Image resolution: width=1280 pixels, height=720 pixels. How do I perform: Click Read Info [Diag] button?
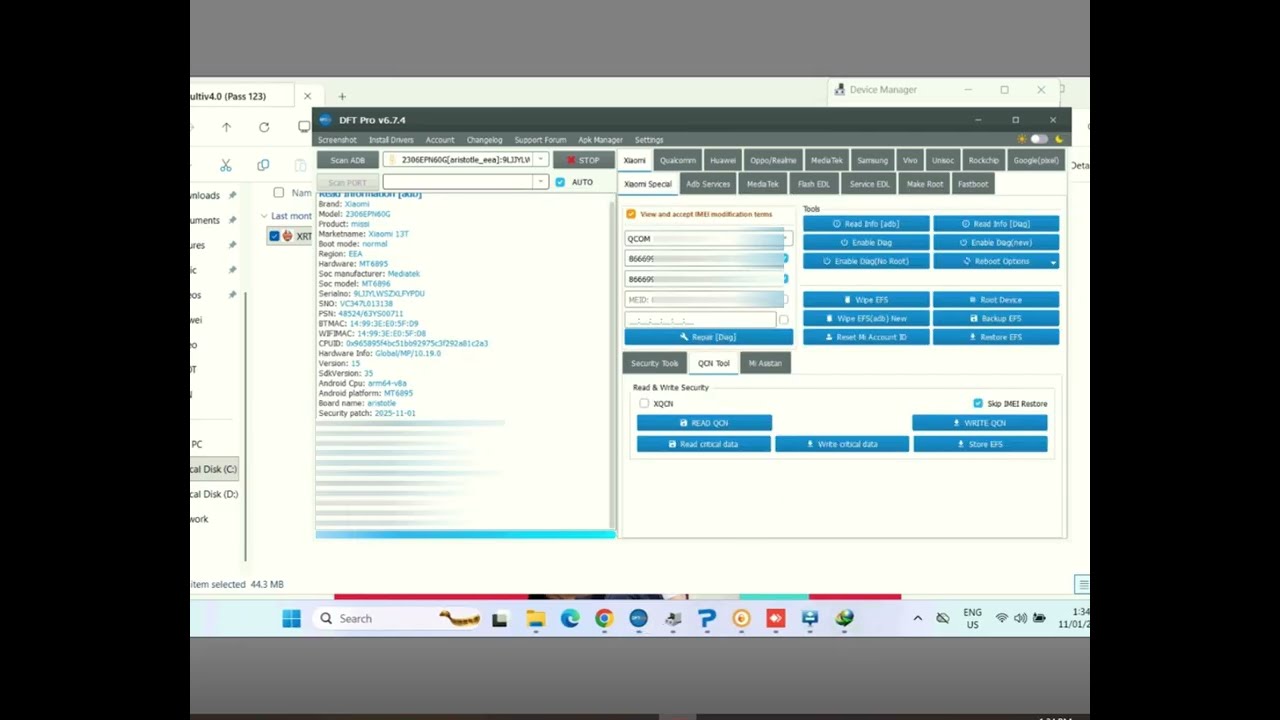pos(996,224)
